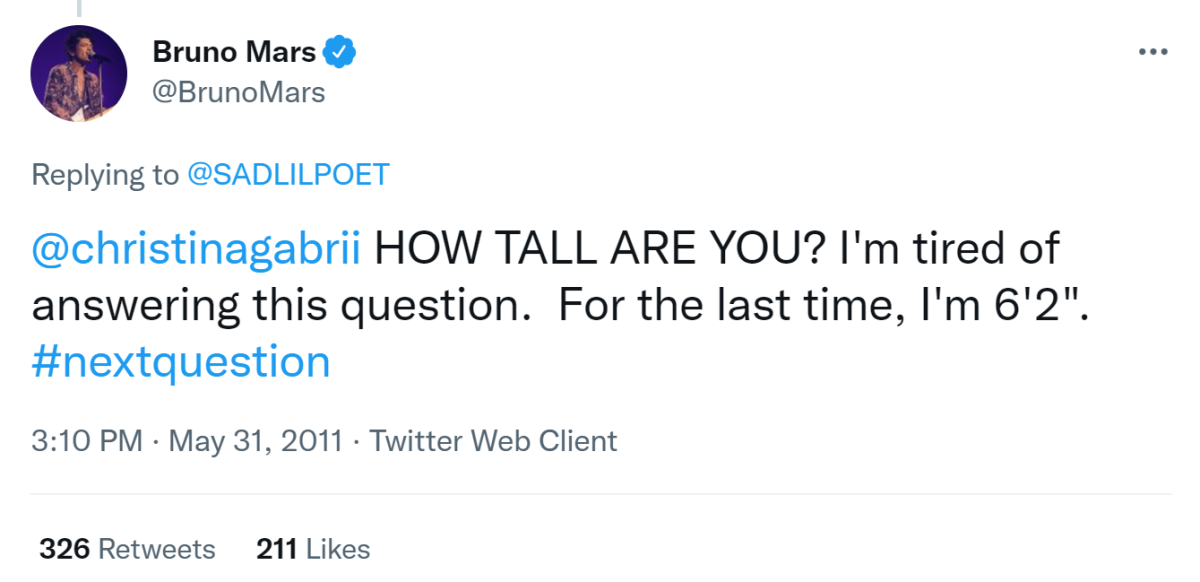Open the @christinagabrii mention

[x=196, y=249]
